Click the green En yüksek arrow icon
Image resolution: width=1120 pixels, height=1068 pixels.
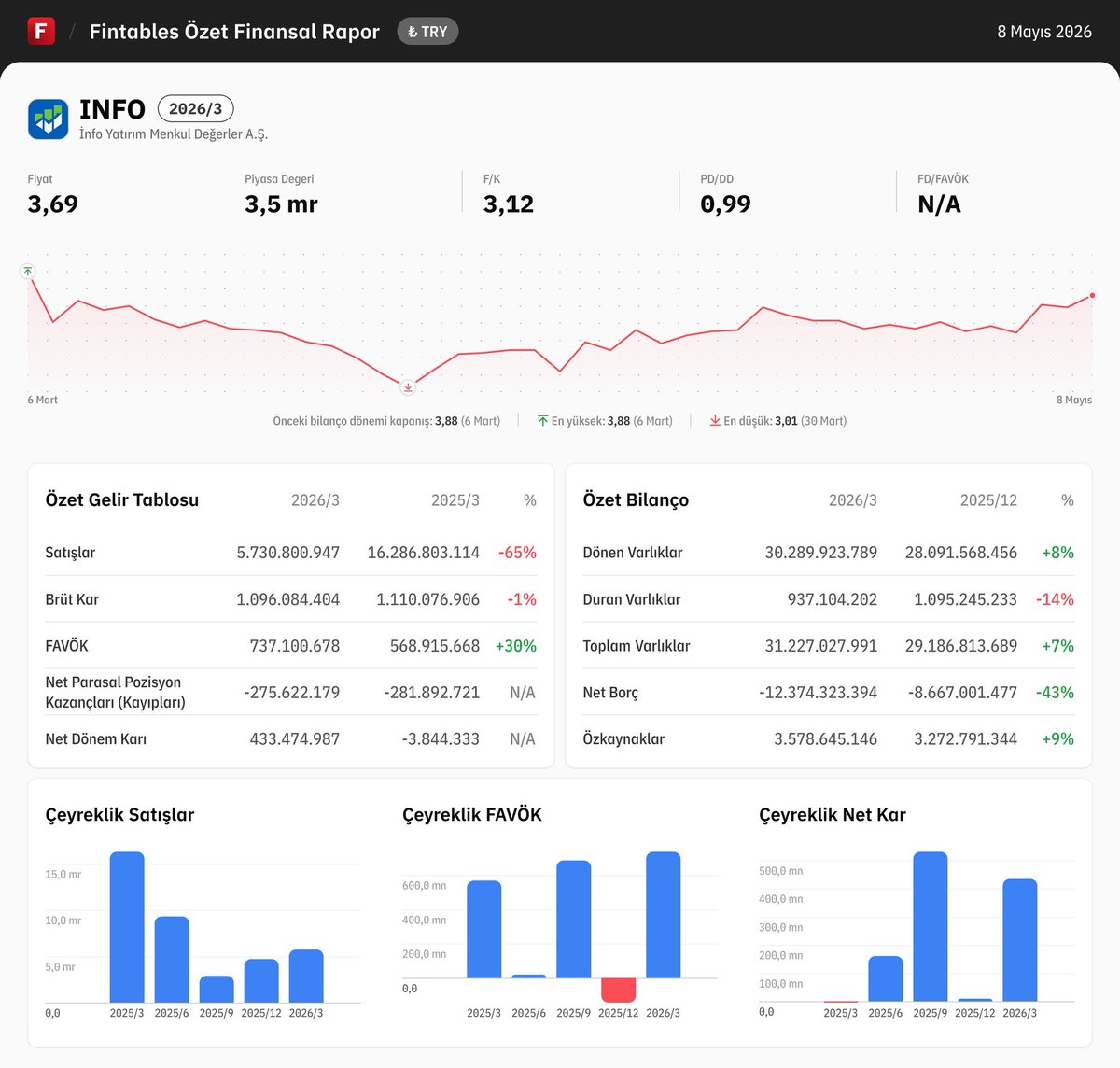click(543, 421)
